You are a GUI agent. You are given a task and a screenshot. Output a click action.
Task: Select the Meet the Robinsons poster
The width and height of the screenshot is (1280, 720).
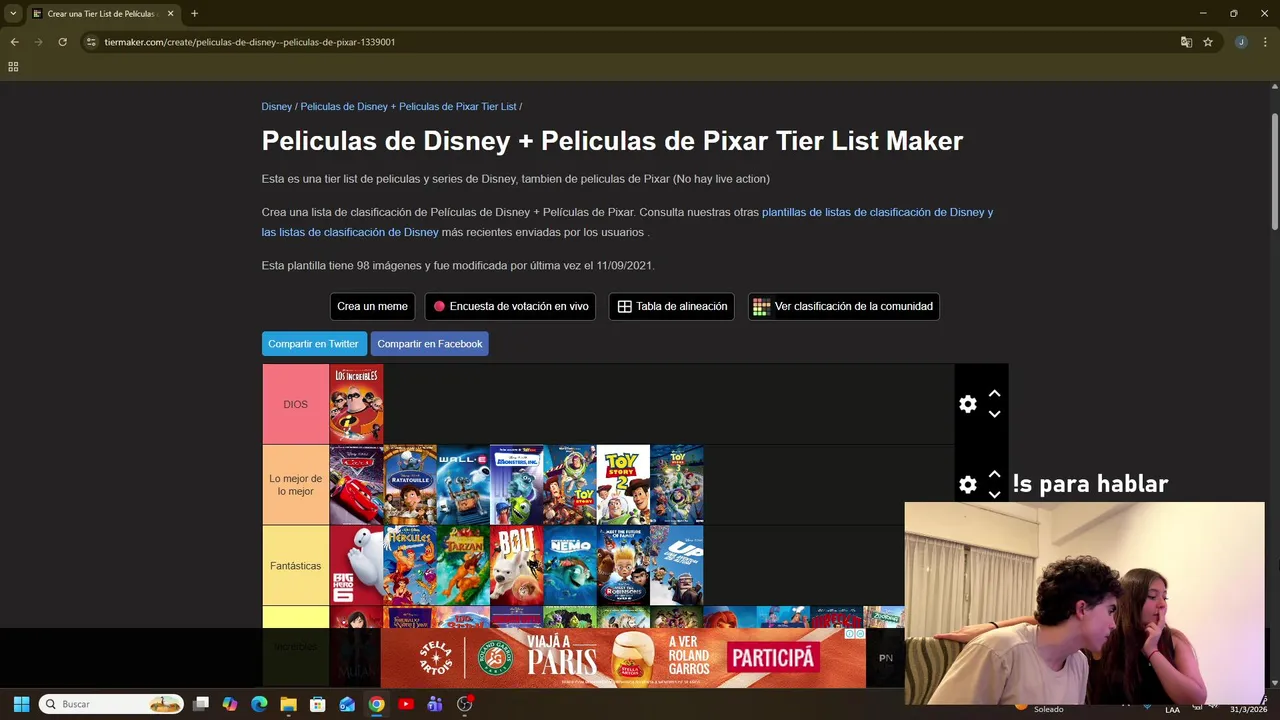click(623, 565)
